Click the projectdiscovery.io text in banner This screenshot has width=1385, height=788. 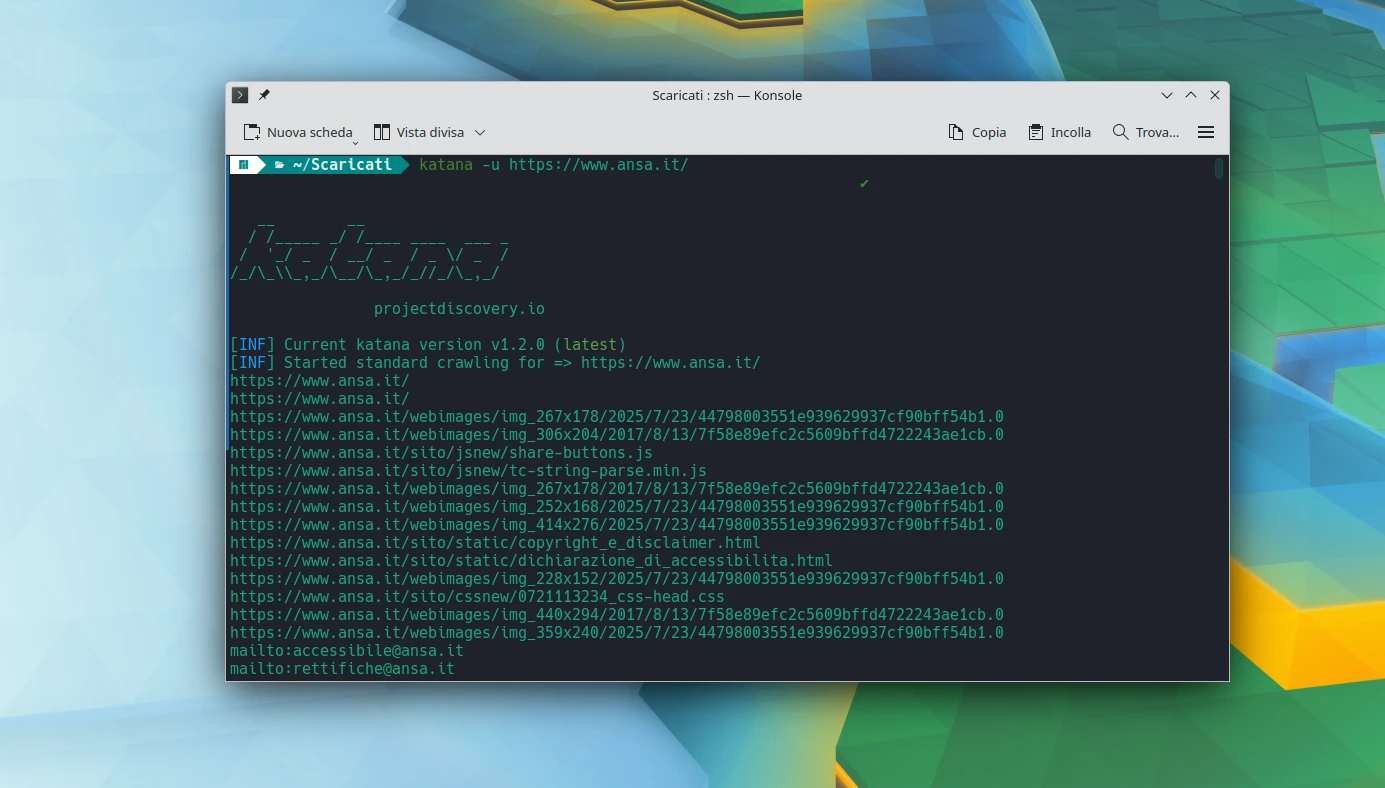click(459, 309)
